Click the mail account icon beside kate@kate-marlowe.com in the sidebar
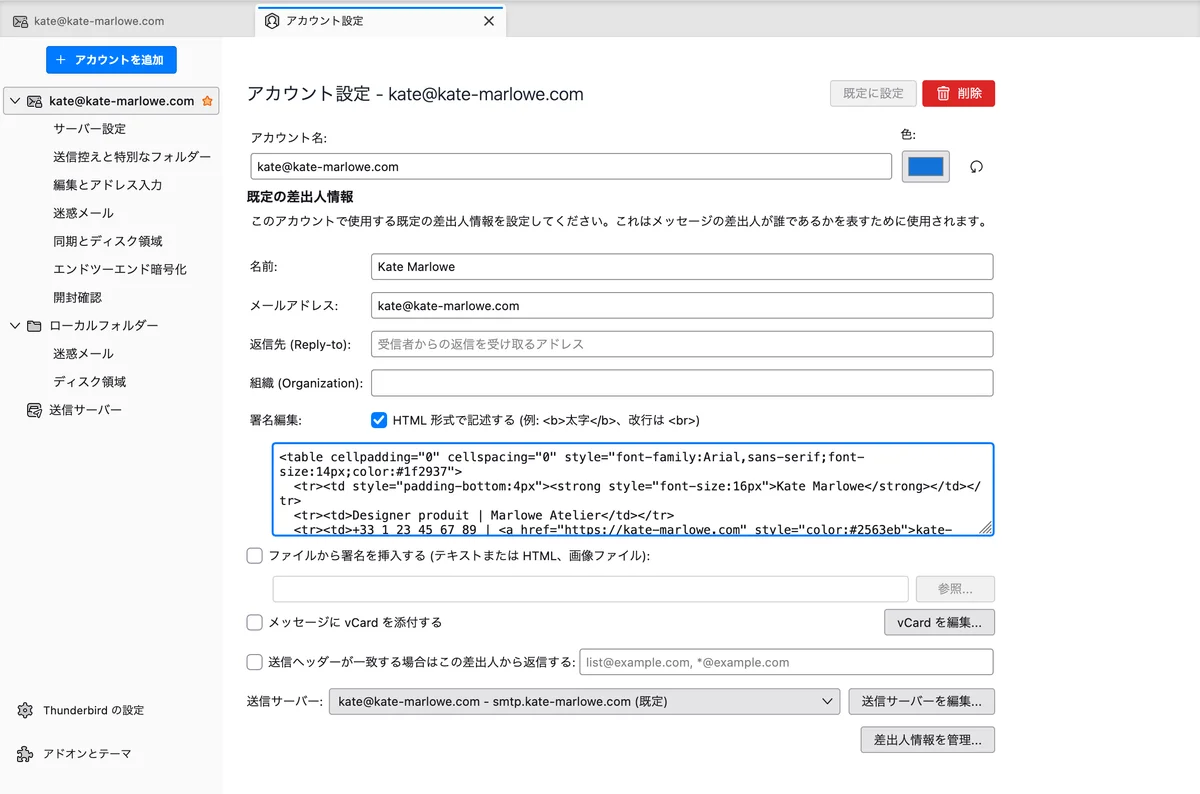This screenshot has width=1200, height=794. pyautogui.click(x=34, y=101)
